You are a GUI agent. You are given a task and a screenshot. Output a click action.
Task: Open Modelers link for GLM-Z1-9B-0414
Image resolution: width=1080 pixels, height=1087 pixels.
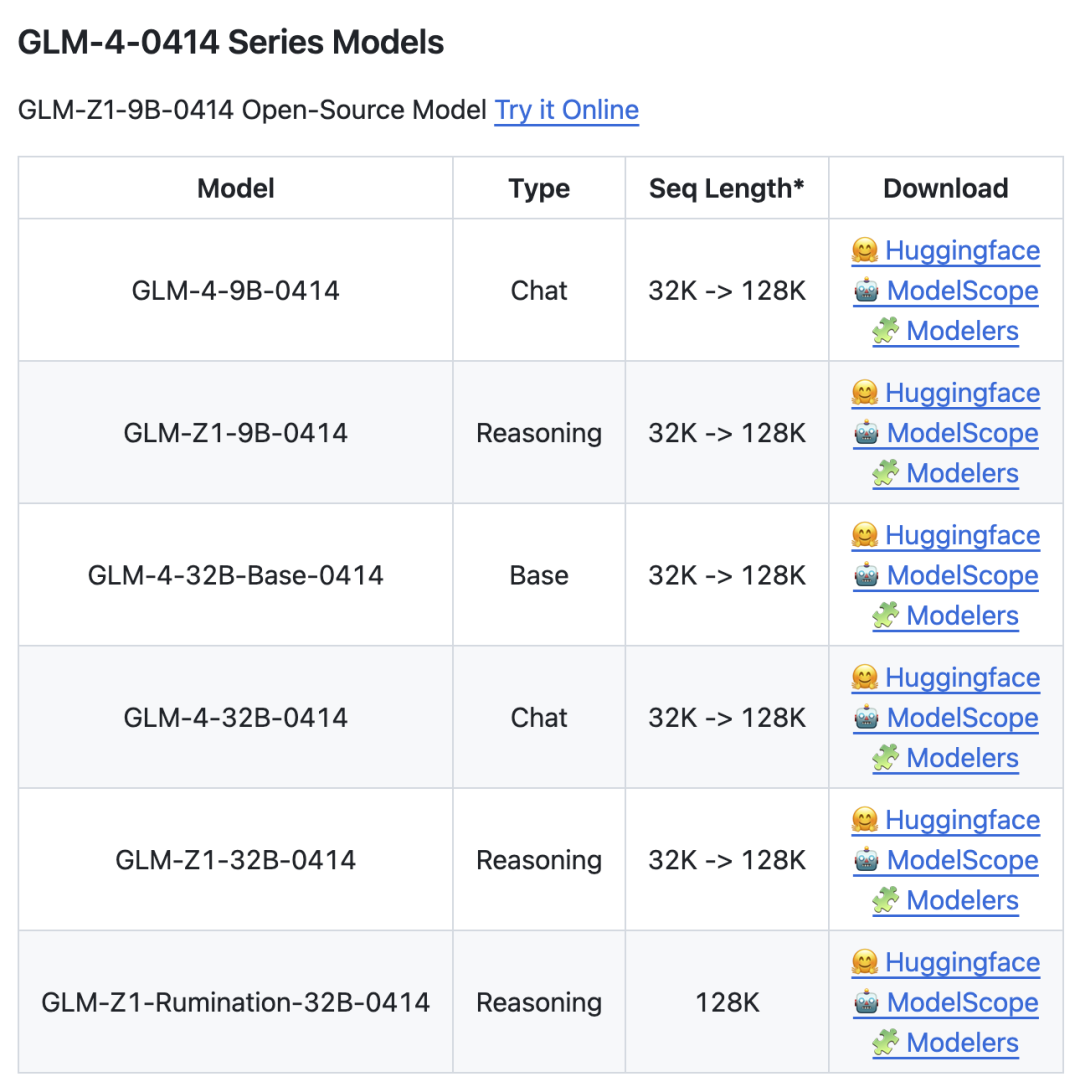pos(962,473)
